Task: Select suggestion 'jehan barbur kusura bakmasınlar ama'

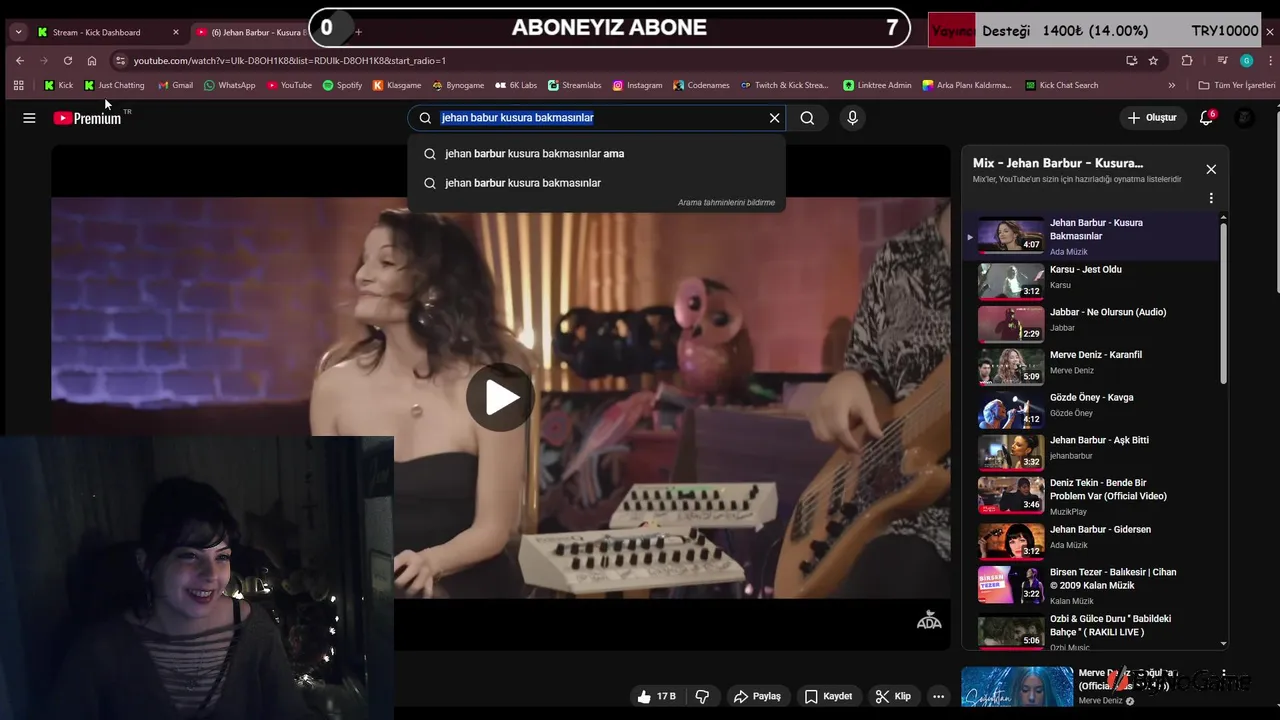Action: 597,154
